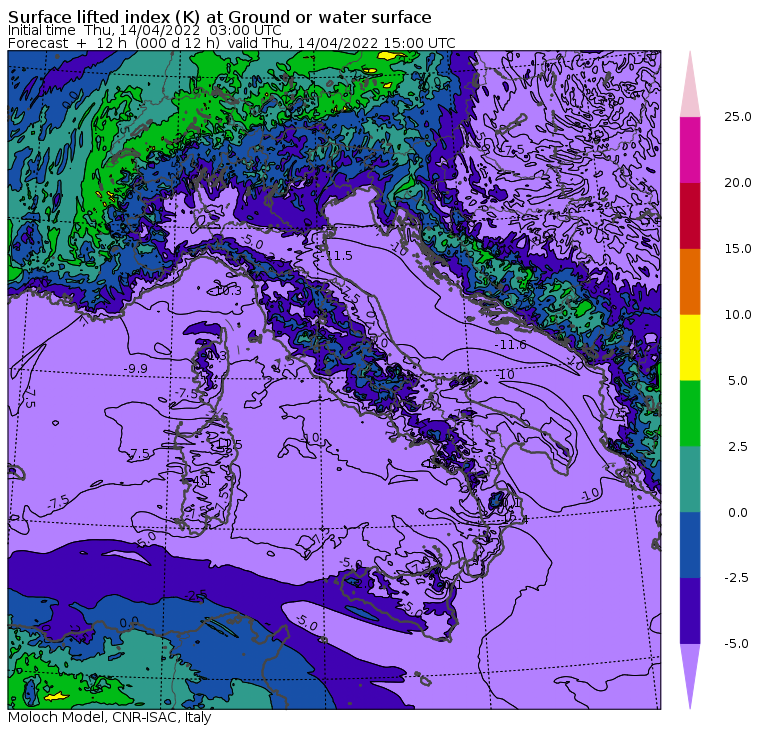
Task: Click the 25.0 legend value label
Action: click(737, 117)
